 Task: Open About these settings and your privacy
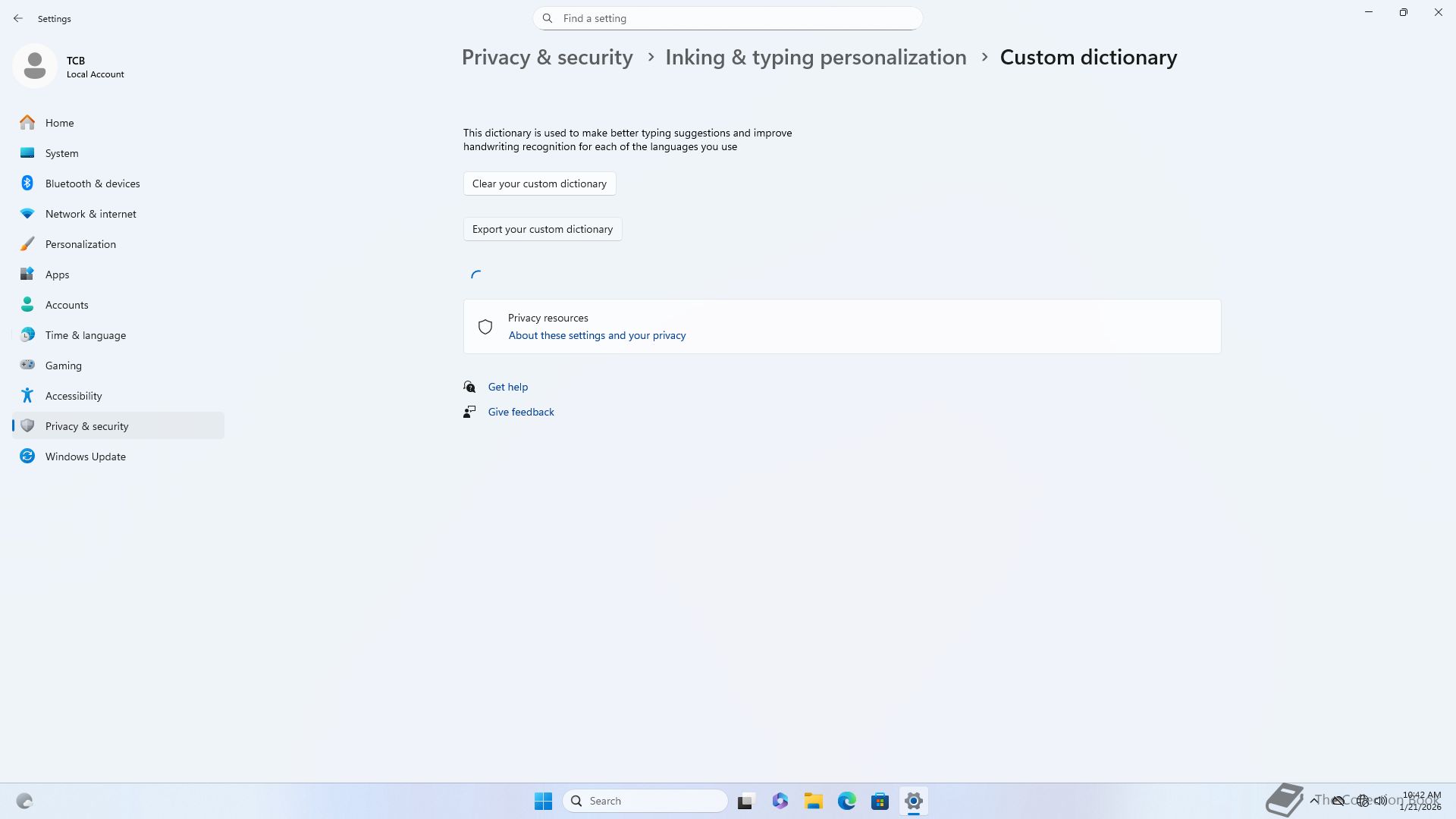pos(597,335)
